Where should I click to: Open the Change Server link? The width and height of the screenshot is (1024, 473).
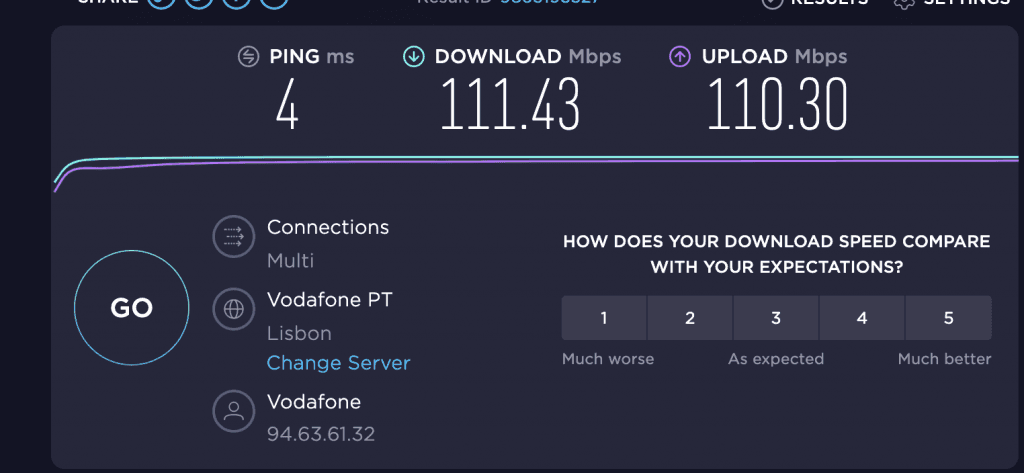(x=338, y=363)
